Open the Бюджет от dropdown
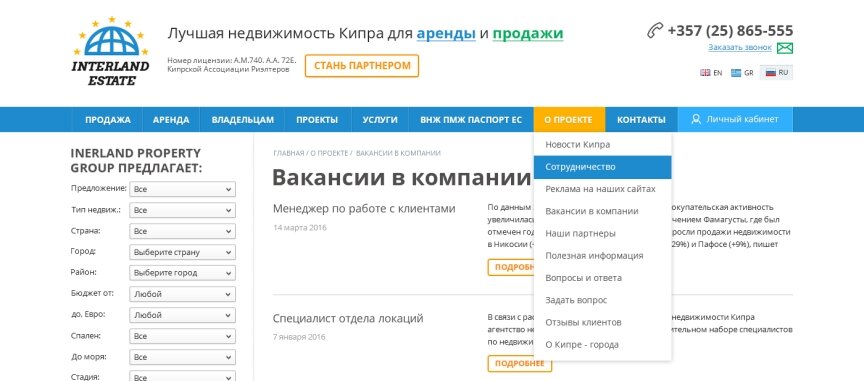Viewport: 864px width, 381px height. pos(182,294)
